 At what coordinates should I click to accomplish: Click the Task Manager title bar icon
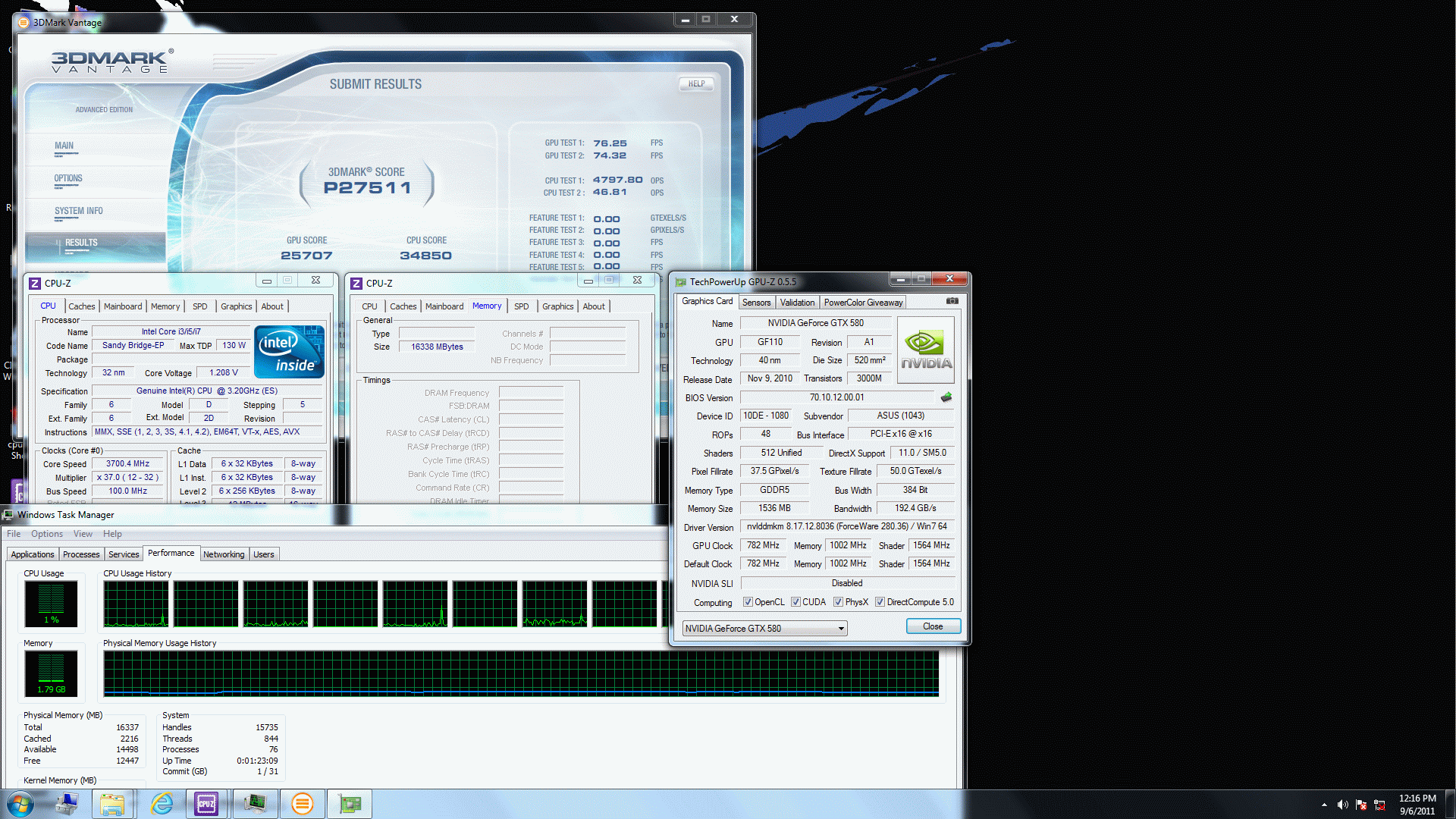[x=8, y=515]
